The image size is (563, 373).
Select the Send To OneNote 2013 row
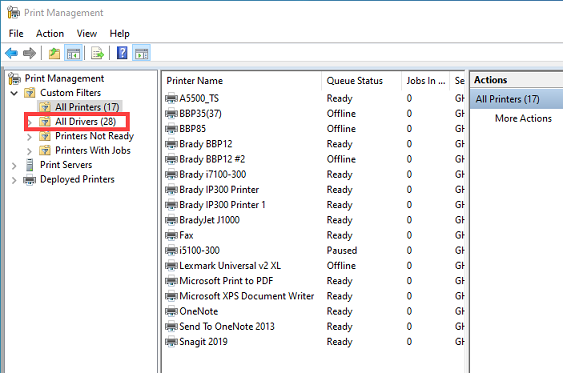227,326
